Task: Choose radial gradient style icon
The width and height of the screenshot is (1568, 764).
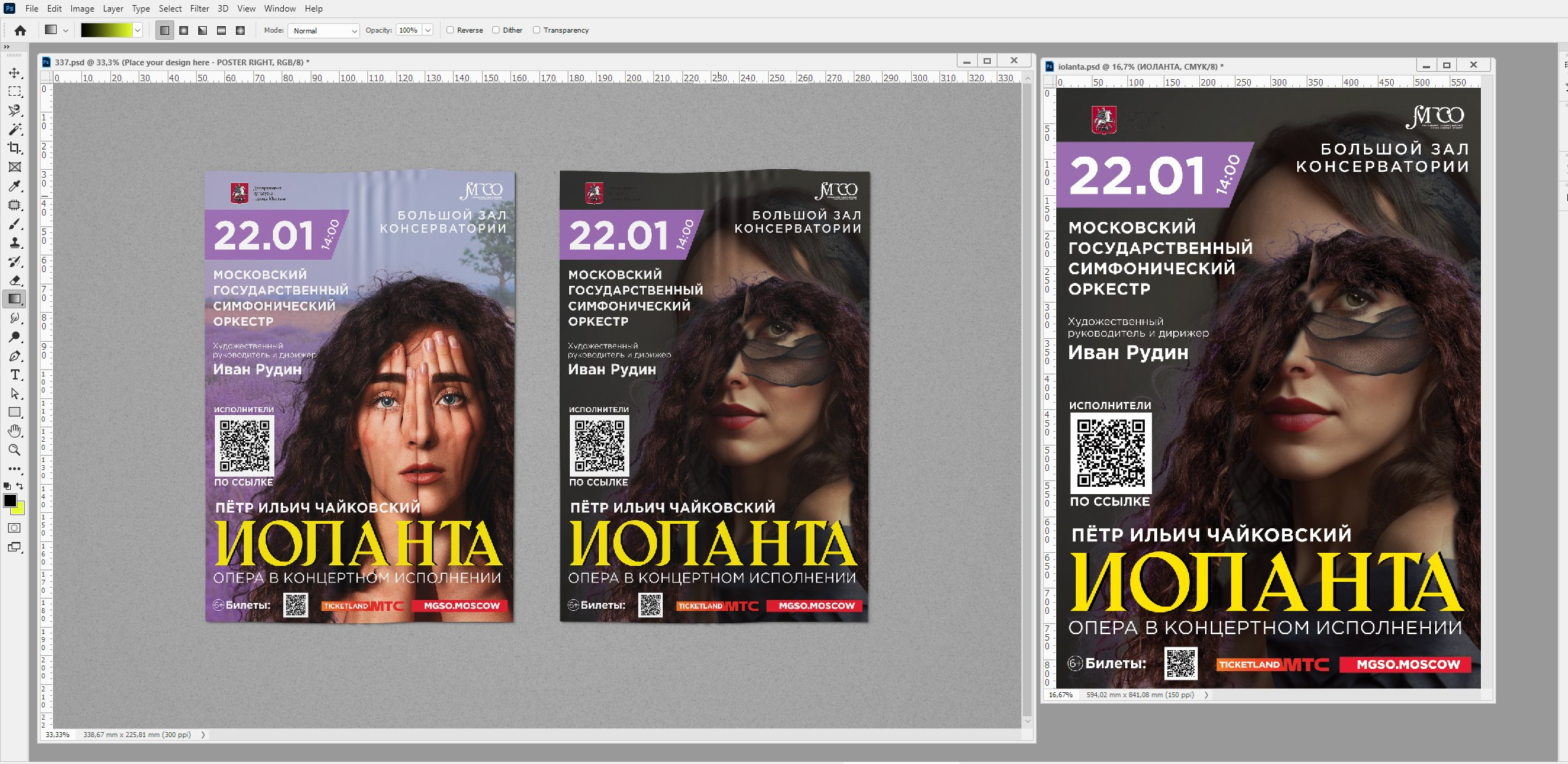Action: [184, 30]
